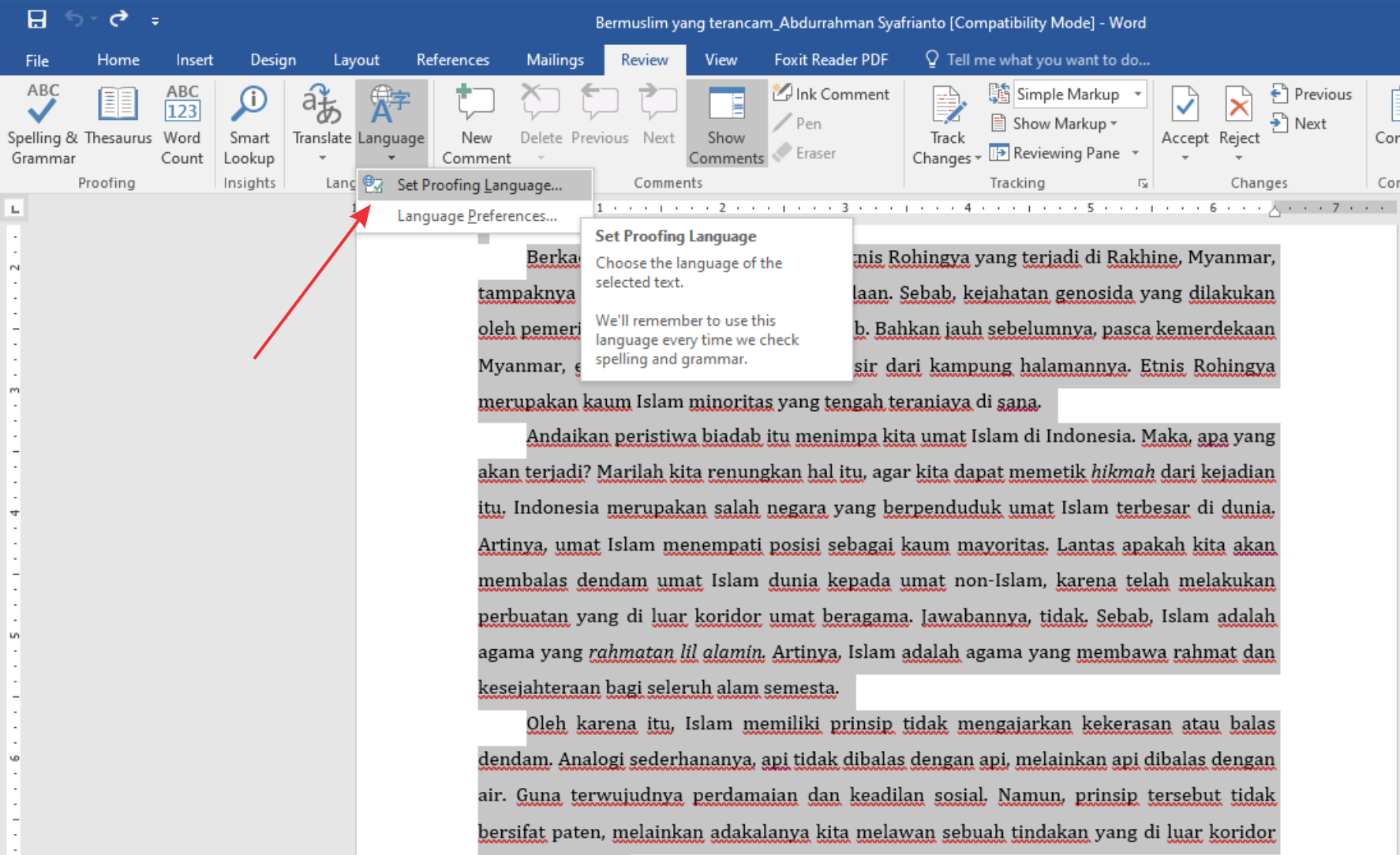Toggle the Reviewing Pane
Screen dimensions: 1400x855
click(1056, 153)
